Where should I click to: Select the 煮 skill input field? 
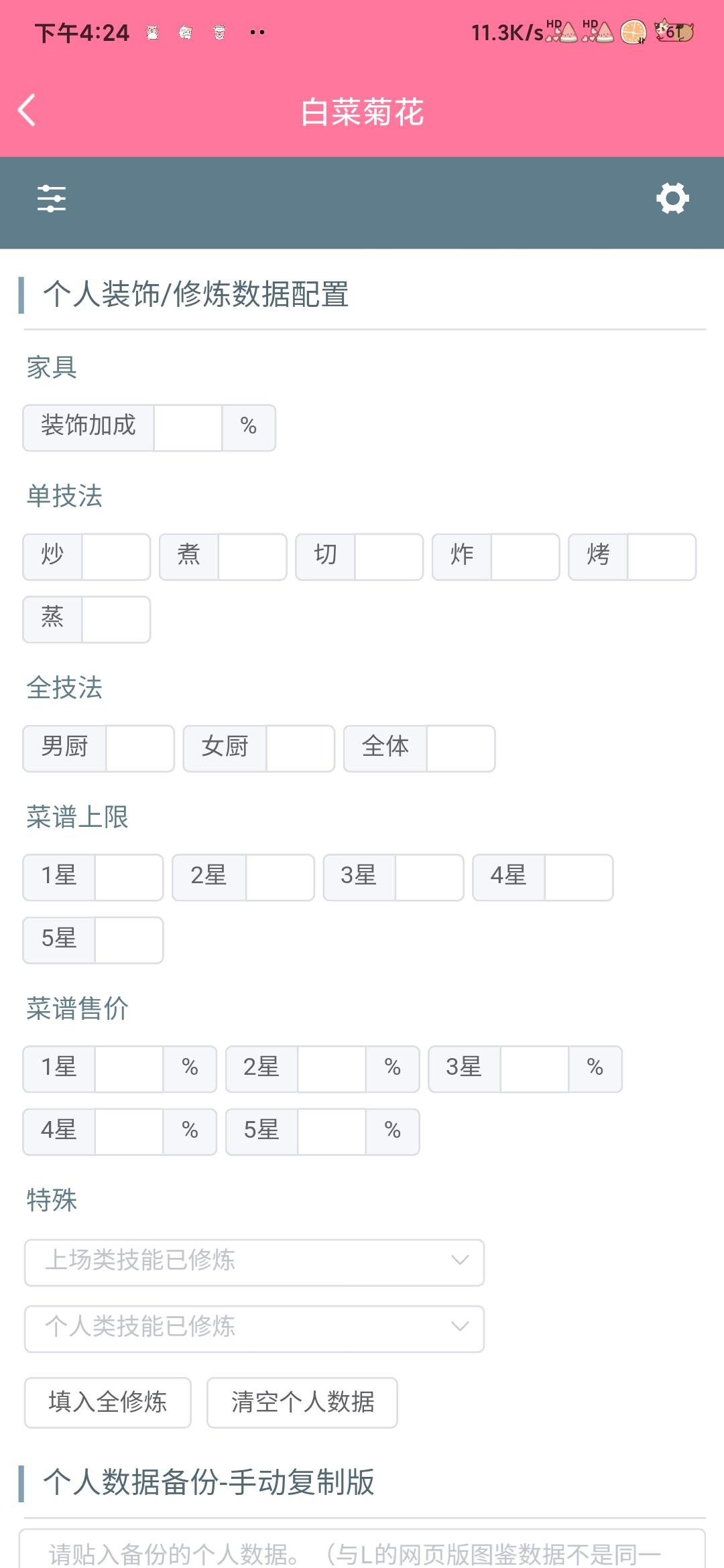[252, 557]
